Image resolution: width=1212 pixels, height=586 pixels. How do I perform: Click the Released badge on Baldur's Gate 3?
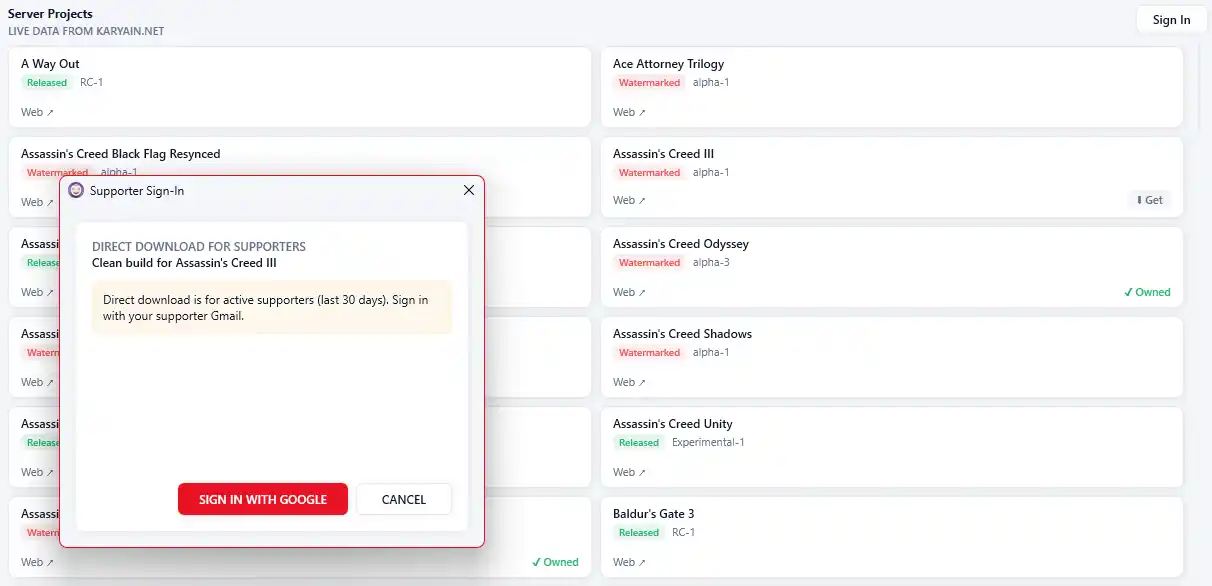click(639, 533)
